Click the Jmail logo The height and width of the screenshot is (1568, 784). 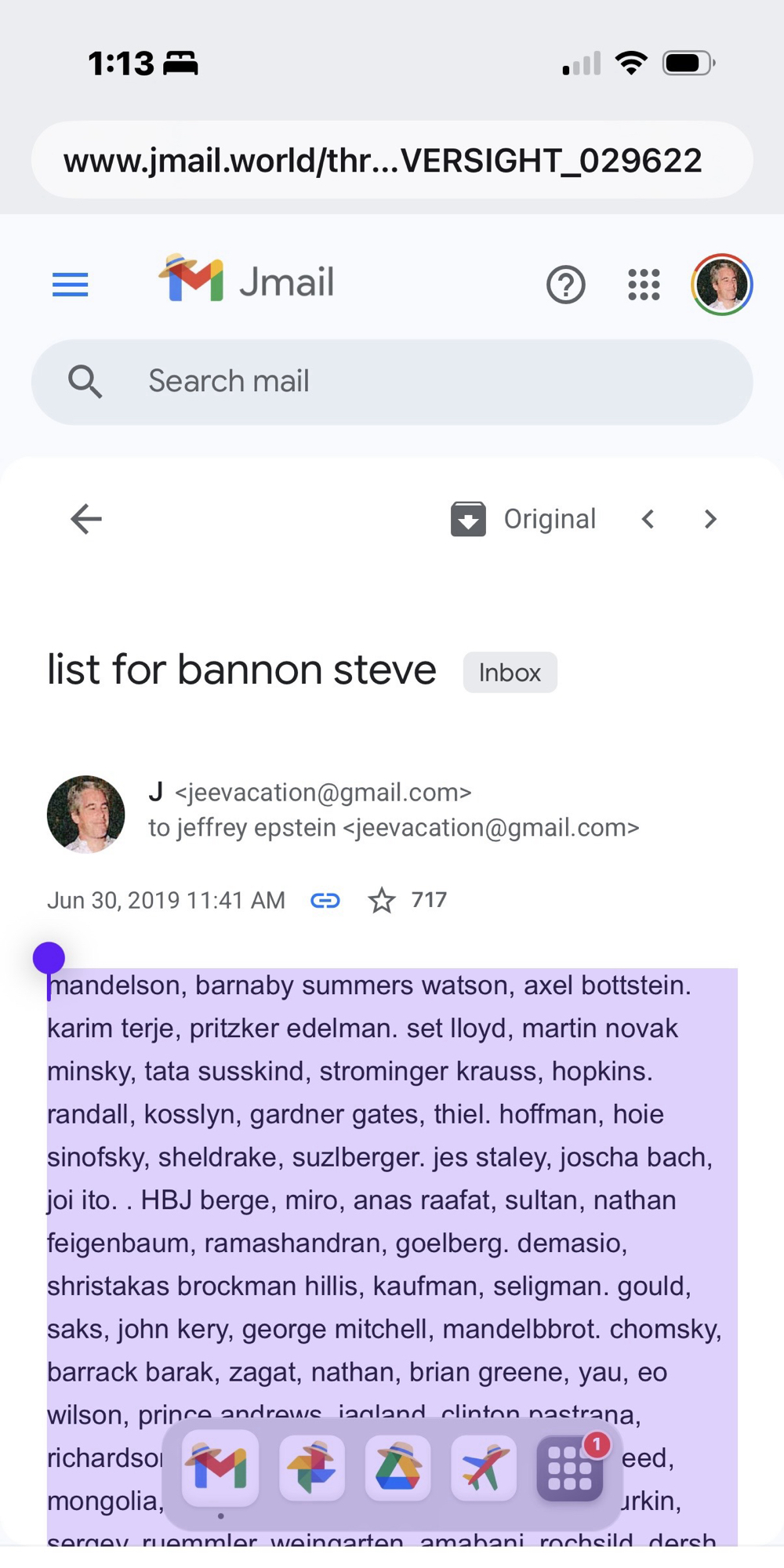click(246, 281)
